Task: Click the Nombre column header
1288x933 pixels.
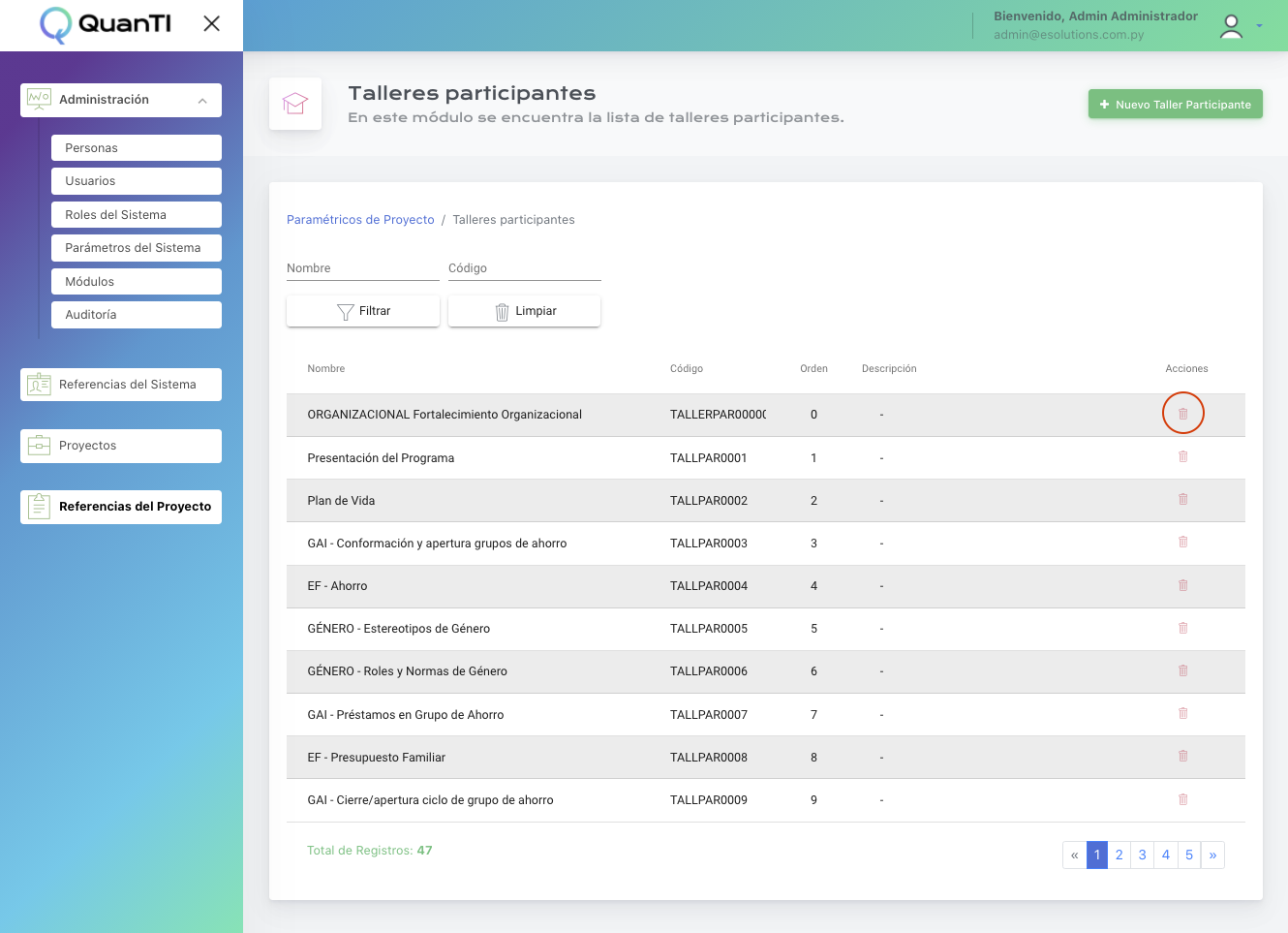Action: (326, 369)
